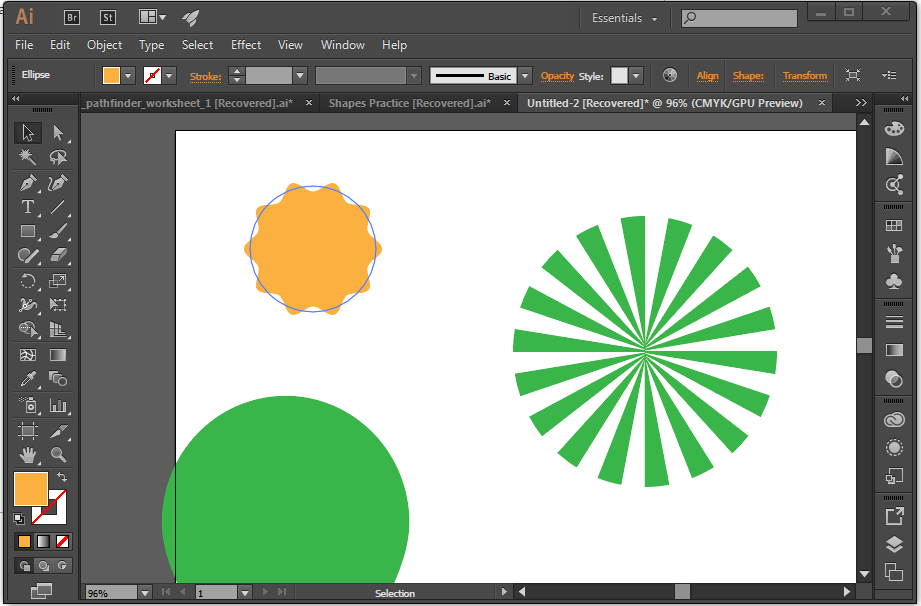Click the Change Screen Mode button
Image resolution: width=921 pixels, height=606 pixels.
(x=41, y=591)
